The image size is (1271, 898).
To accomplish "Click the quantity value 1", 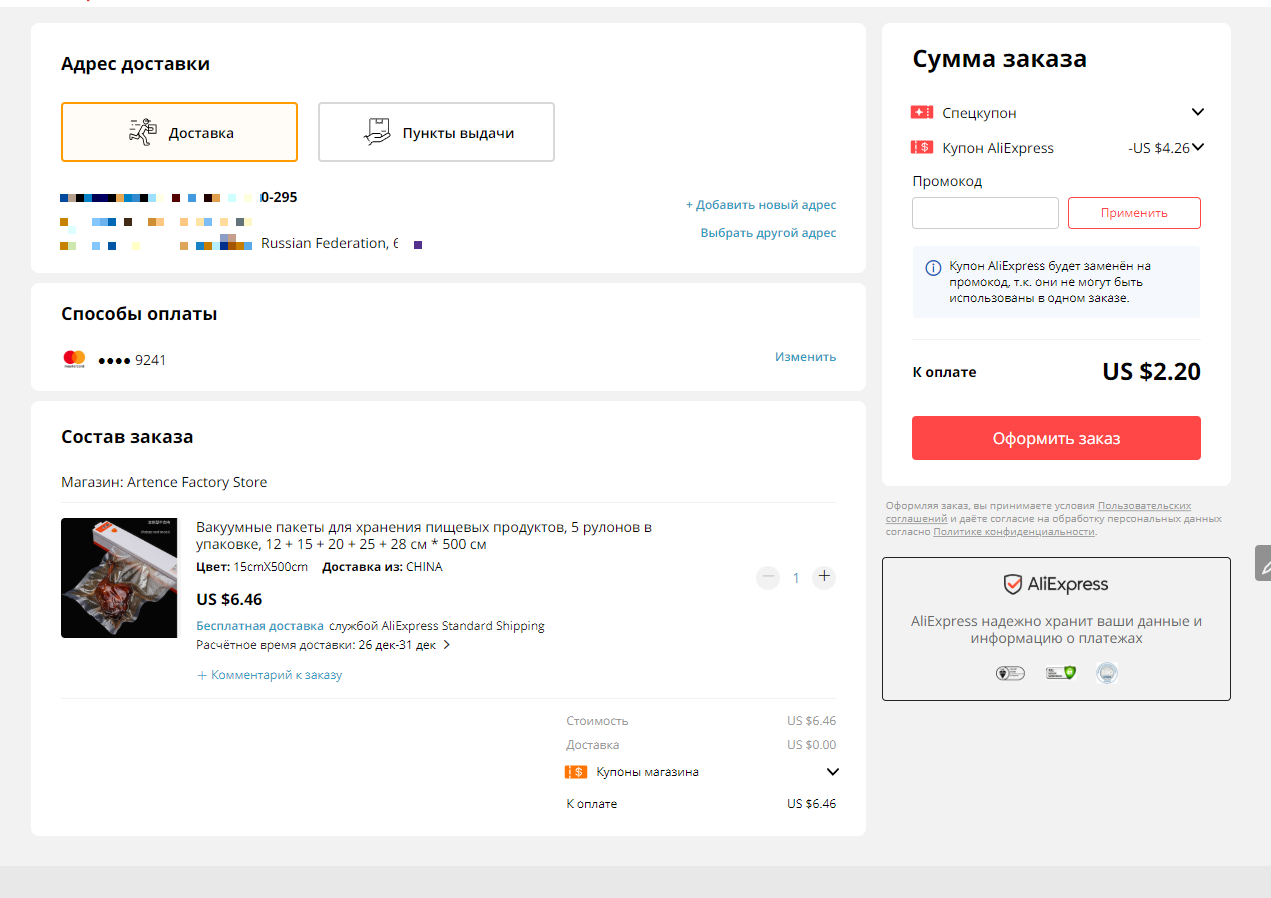I will [x=796, y=578].
